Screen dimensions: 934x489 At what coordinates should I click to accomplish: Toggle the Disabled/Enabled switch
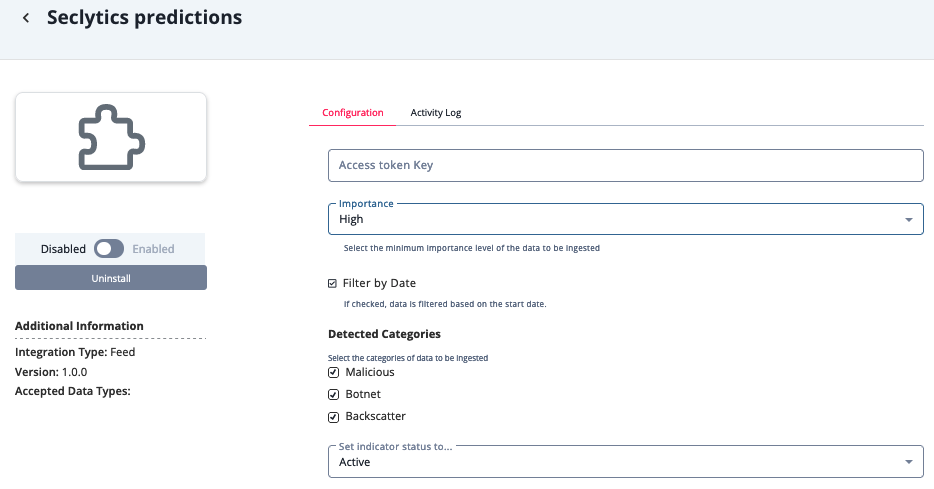(108, 248)
